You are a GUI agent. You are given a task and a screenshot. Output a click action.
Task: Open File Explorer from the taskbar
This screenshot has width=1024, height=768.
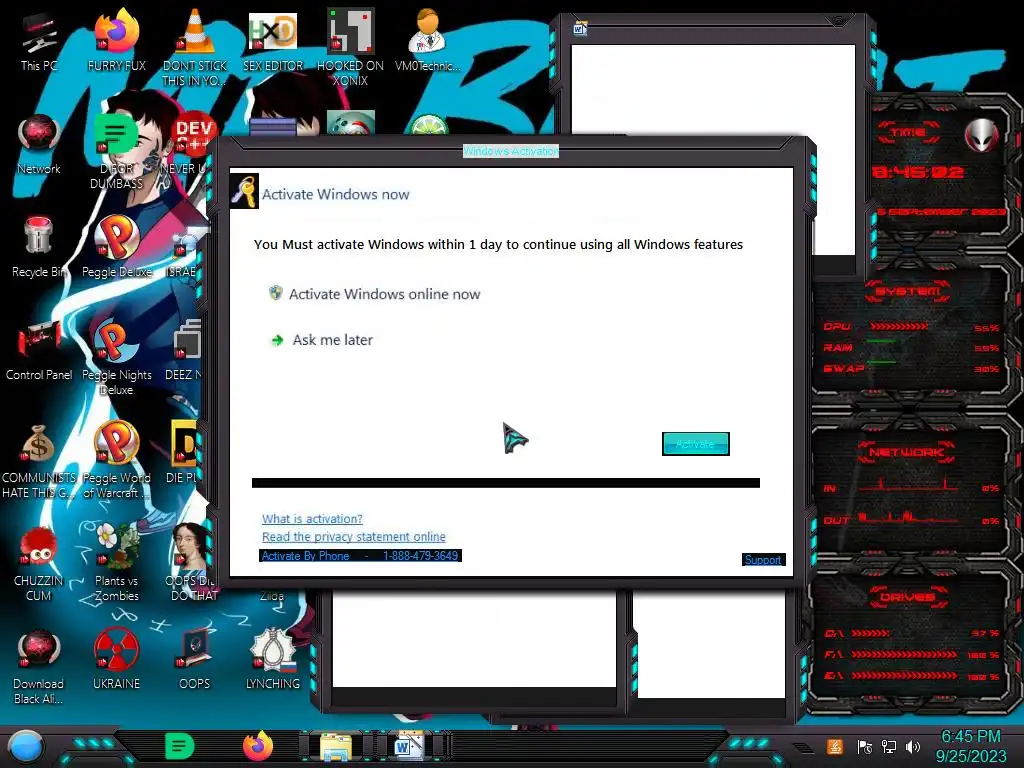point(336,747)
